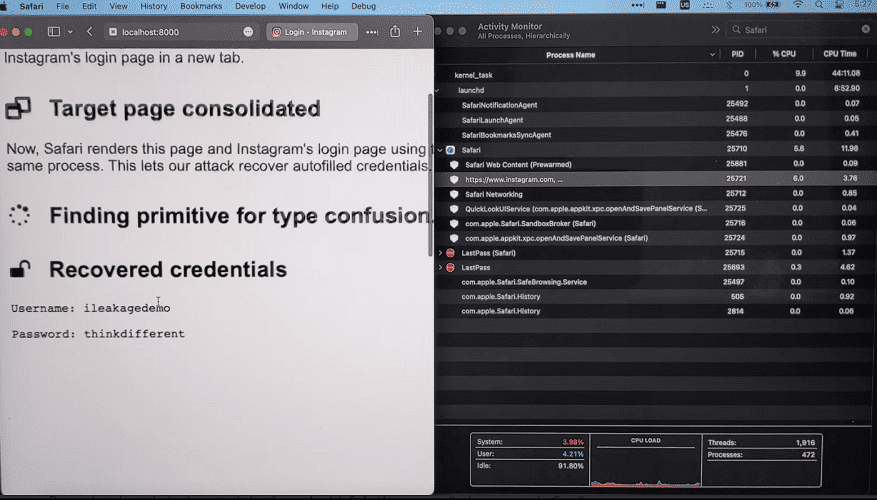This screenshot has height=500, width=877.
Task: Open Control Center in the menu bar
Action: (838, 5)
